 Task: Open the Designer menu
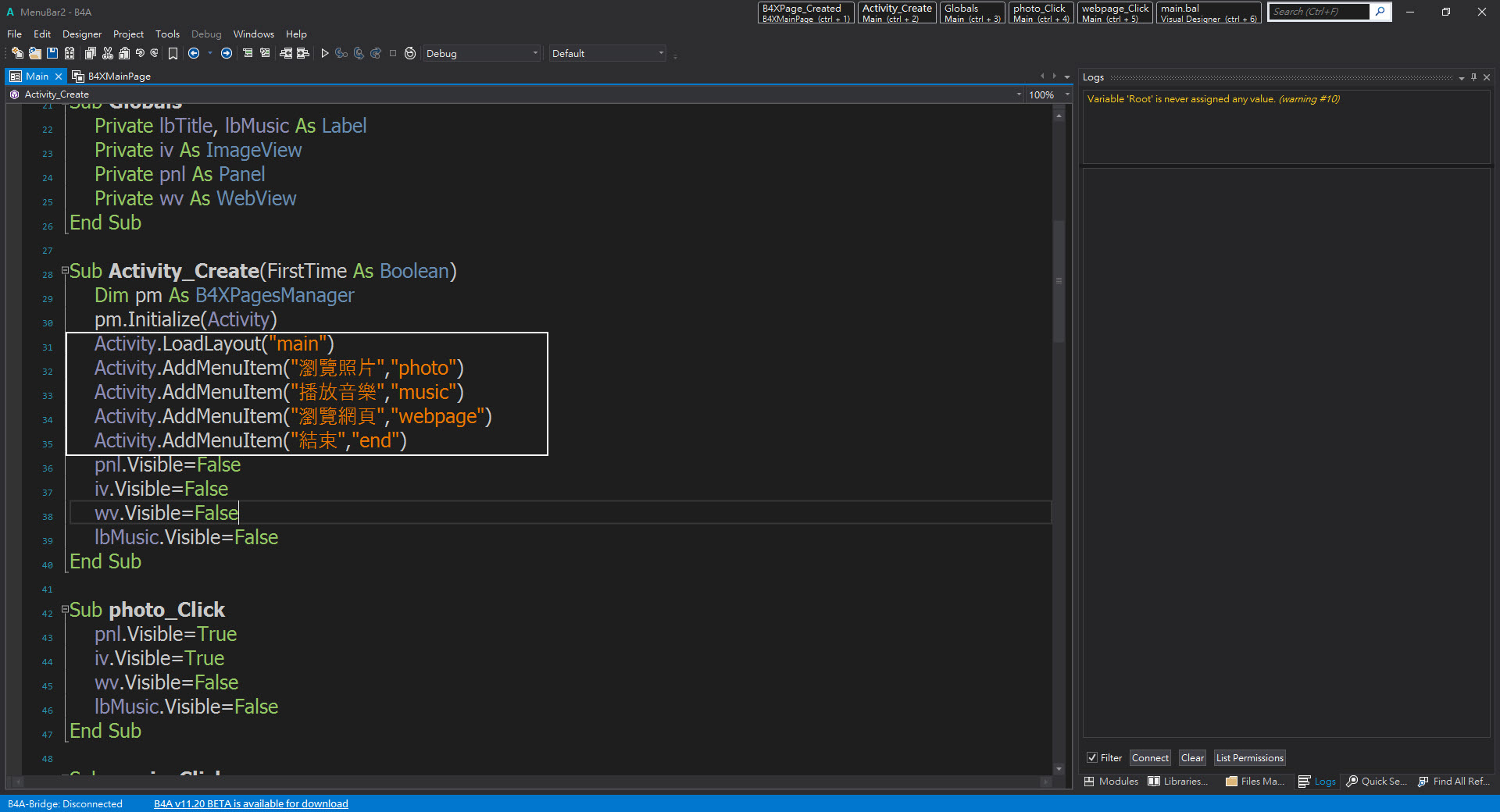[82, 34]
